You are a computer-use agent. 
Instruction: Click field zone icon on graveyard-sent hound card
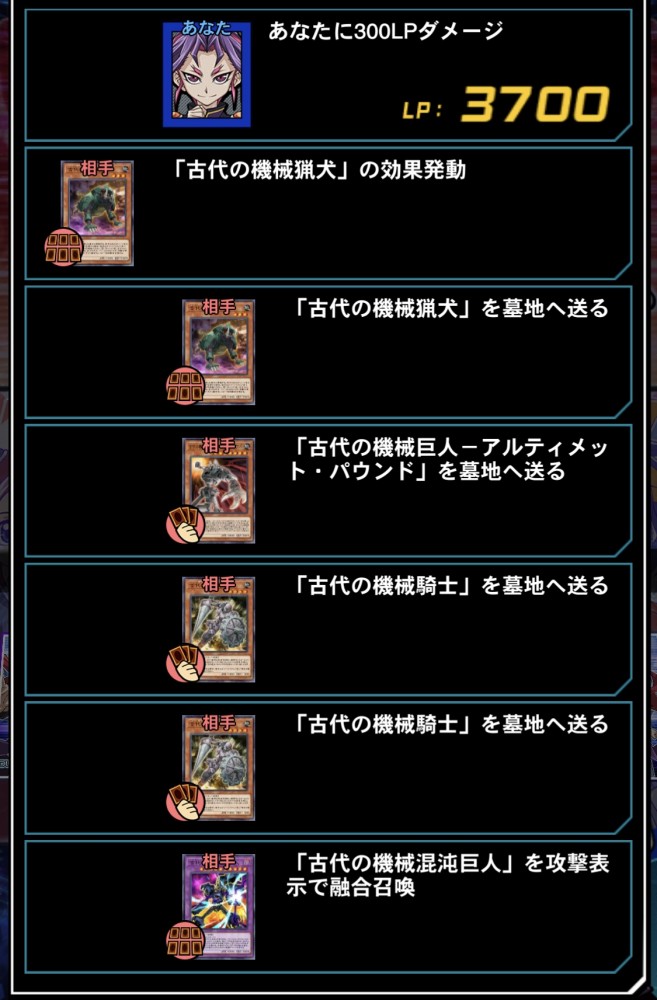[185, 386]
